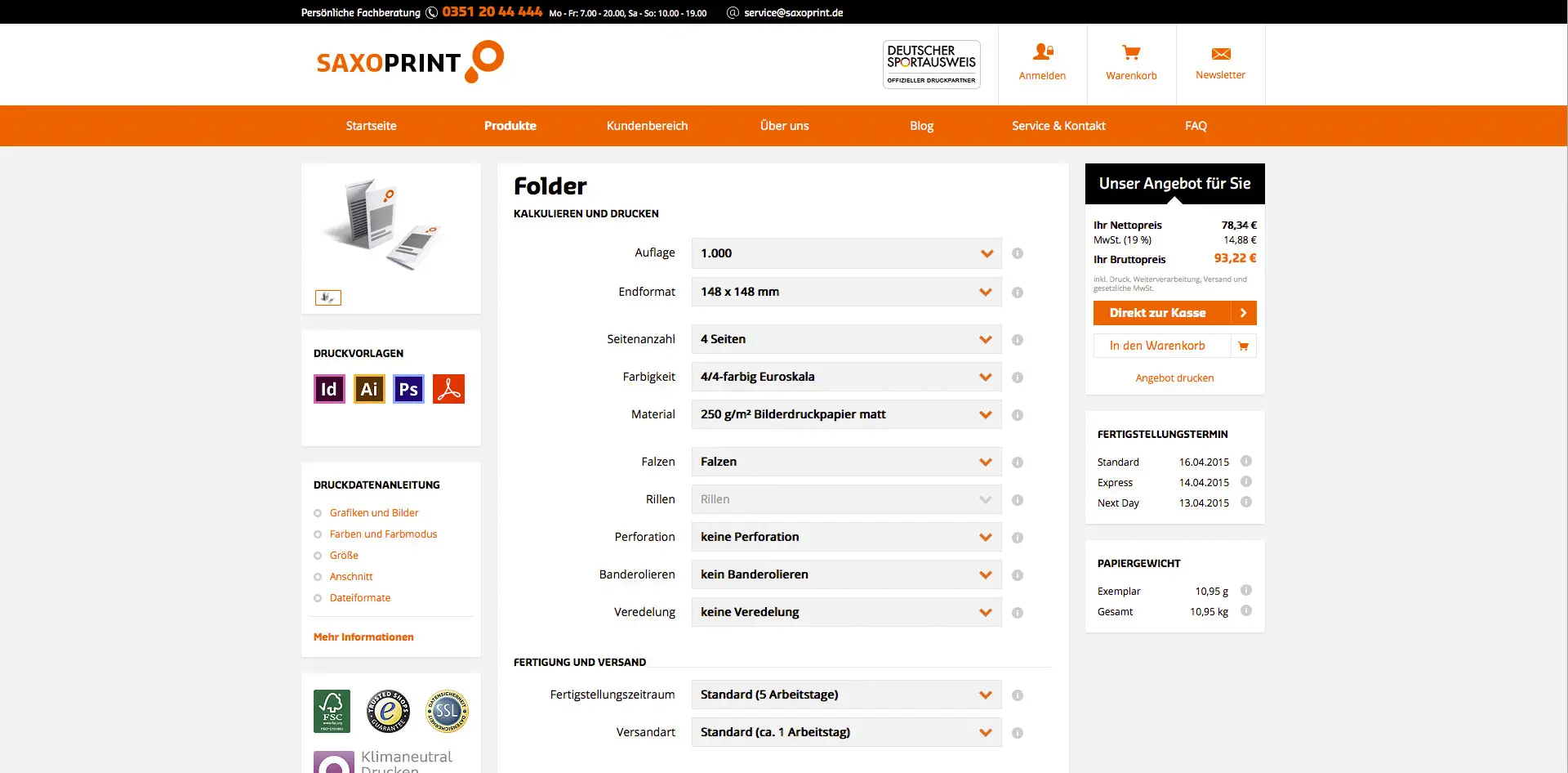Image resolution: width=1568 pixels, height=773 pixels.
Task: Open the Auflage dropdown showing 1.000
Action: pyautogui.click(x=846, y=253)
